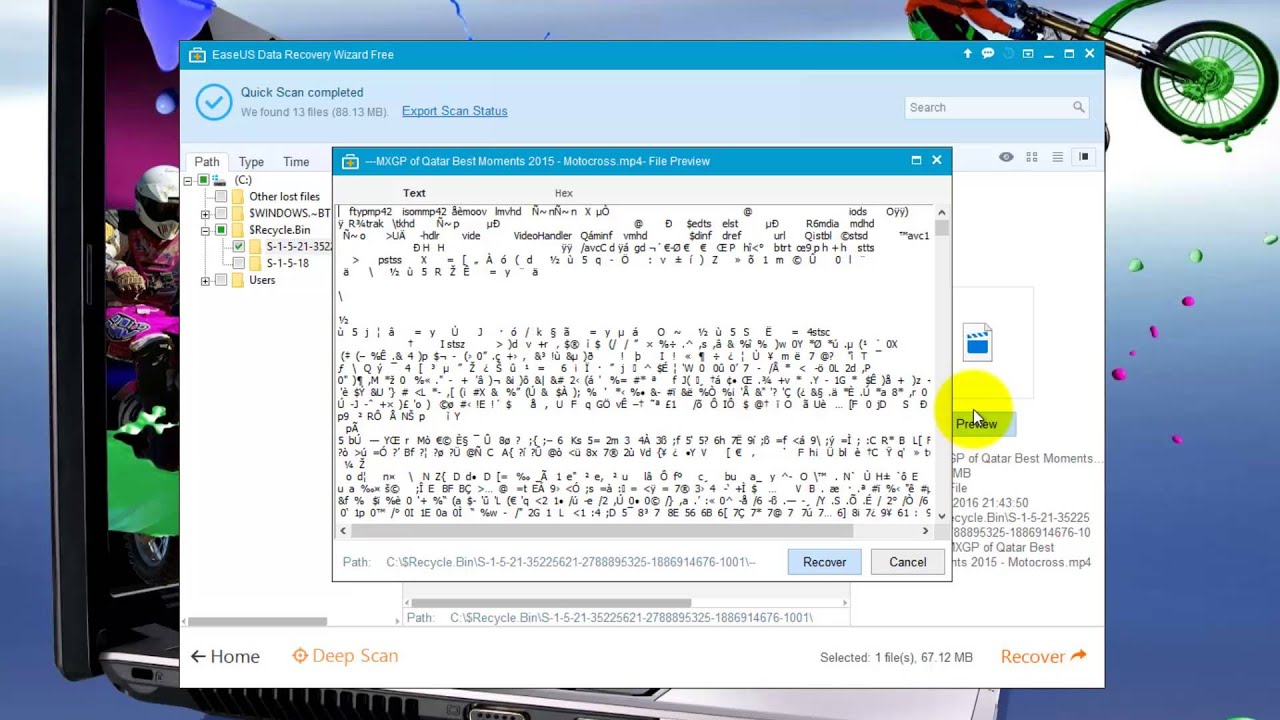Image resolution: width=1280 pixels, height=720 pixels.
Task: Start a Deep Scan
Action: (x=345, y=656)
